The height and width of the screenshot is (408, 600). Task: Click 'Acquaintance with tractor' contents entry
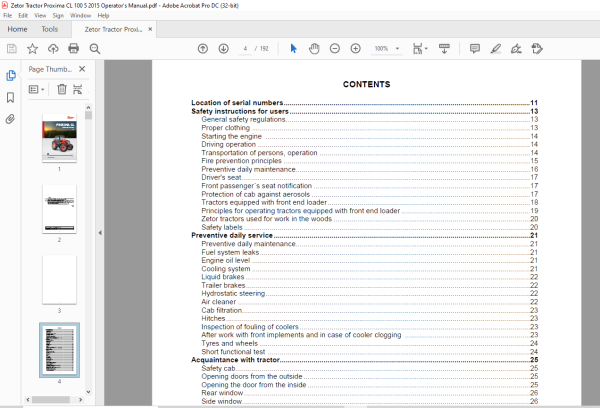click(x=364, y=360)
